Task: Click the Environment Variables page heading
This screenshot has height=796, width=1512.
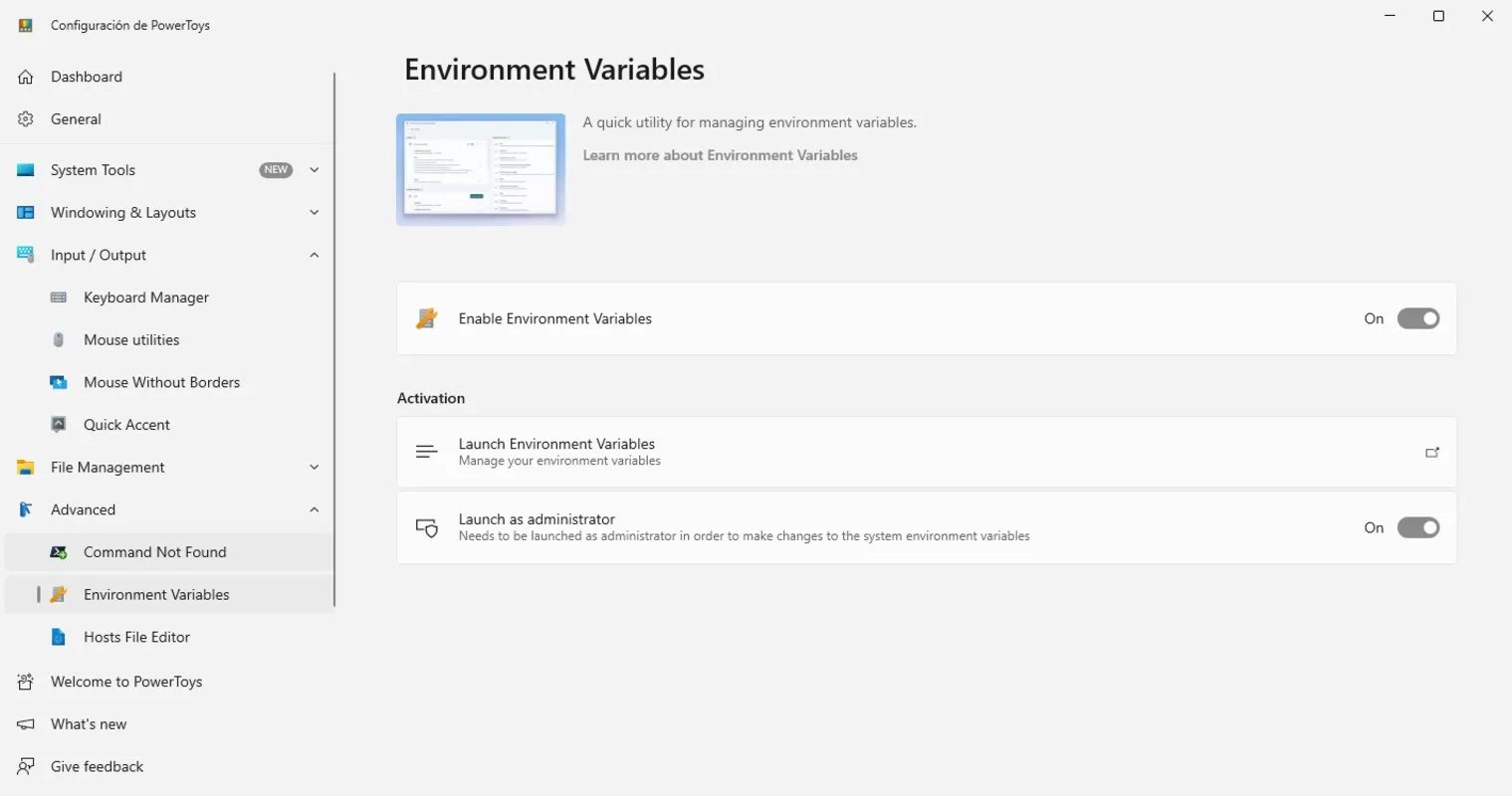Action: pos(554,70)
